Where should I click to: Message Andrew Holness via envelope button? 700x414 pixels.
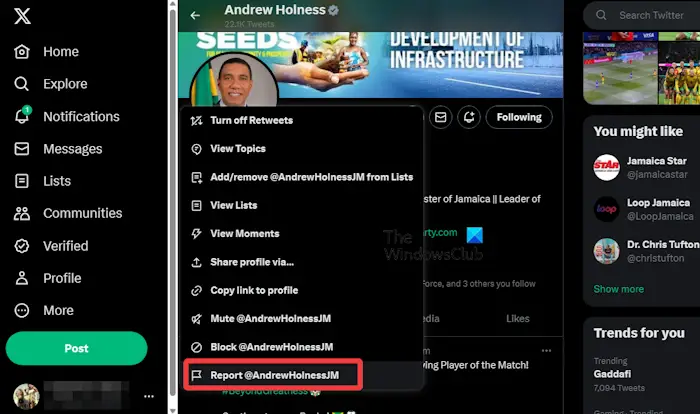(x=441, y=117)
